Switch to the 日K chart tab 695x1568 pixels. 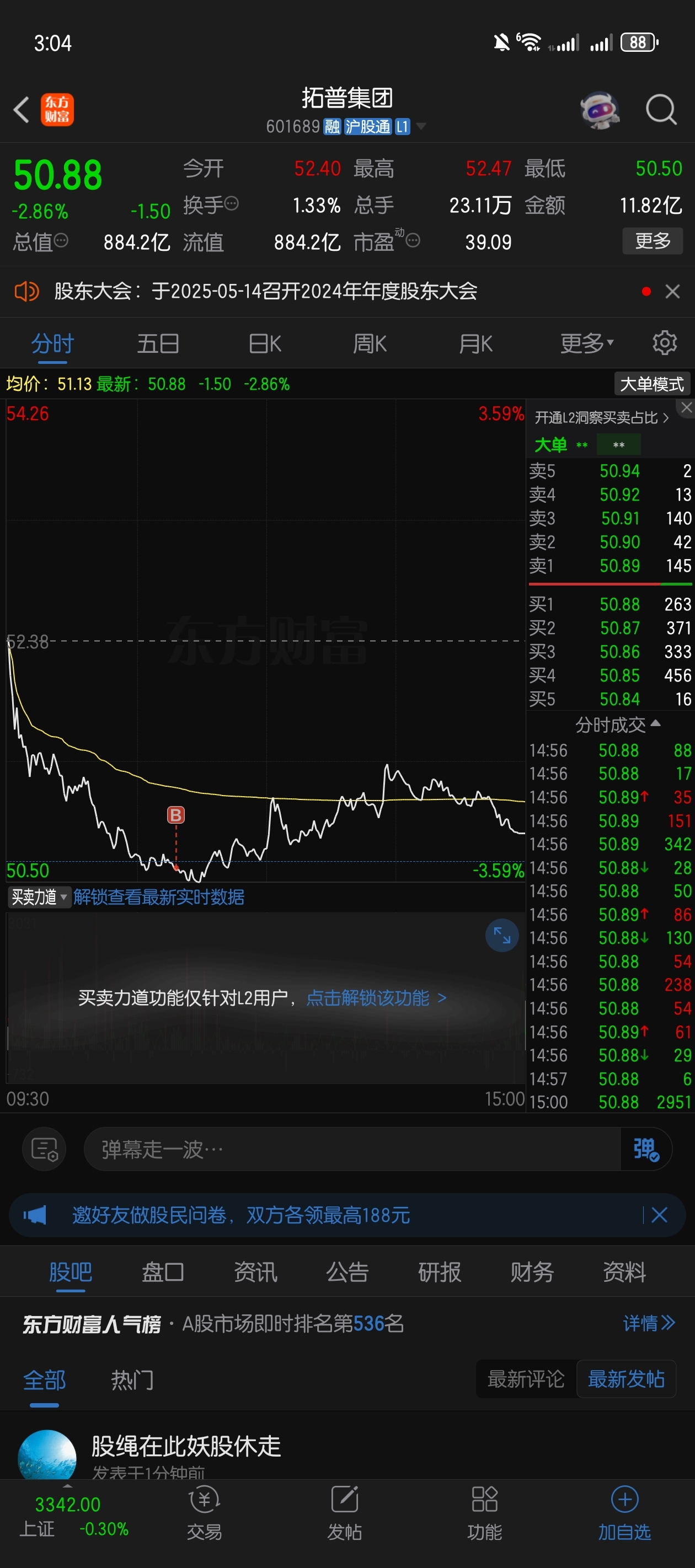[265, 343]
